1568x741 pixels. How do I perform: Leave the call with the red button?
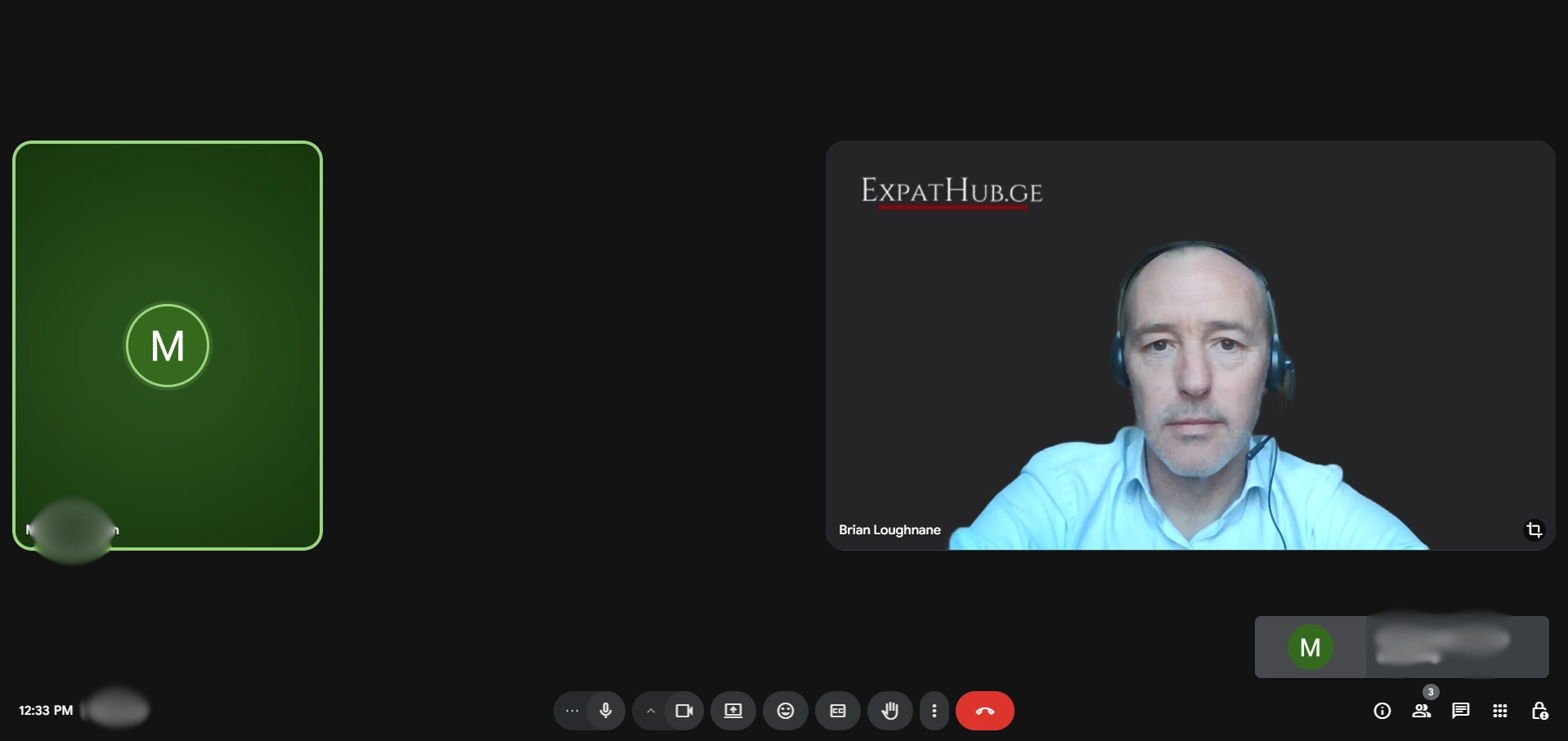point(985,711)
